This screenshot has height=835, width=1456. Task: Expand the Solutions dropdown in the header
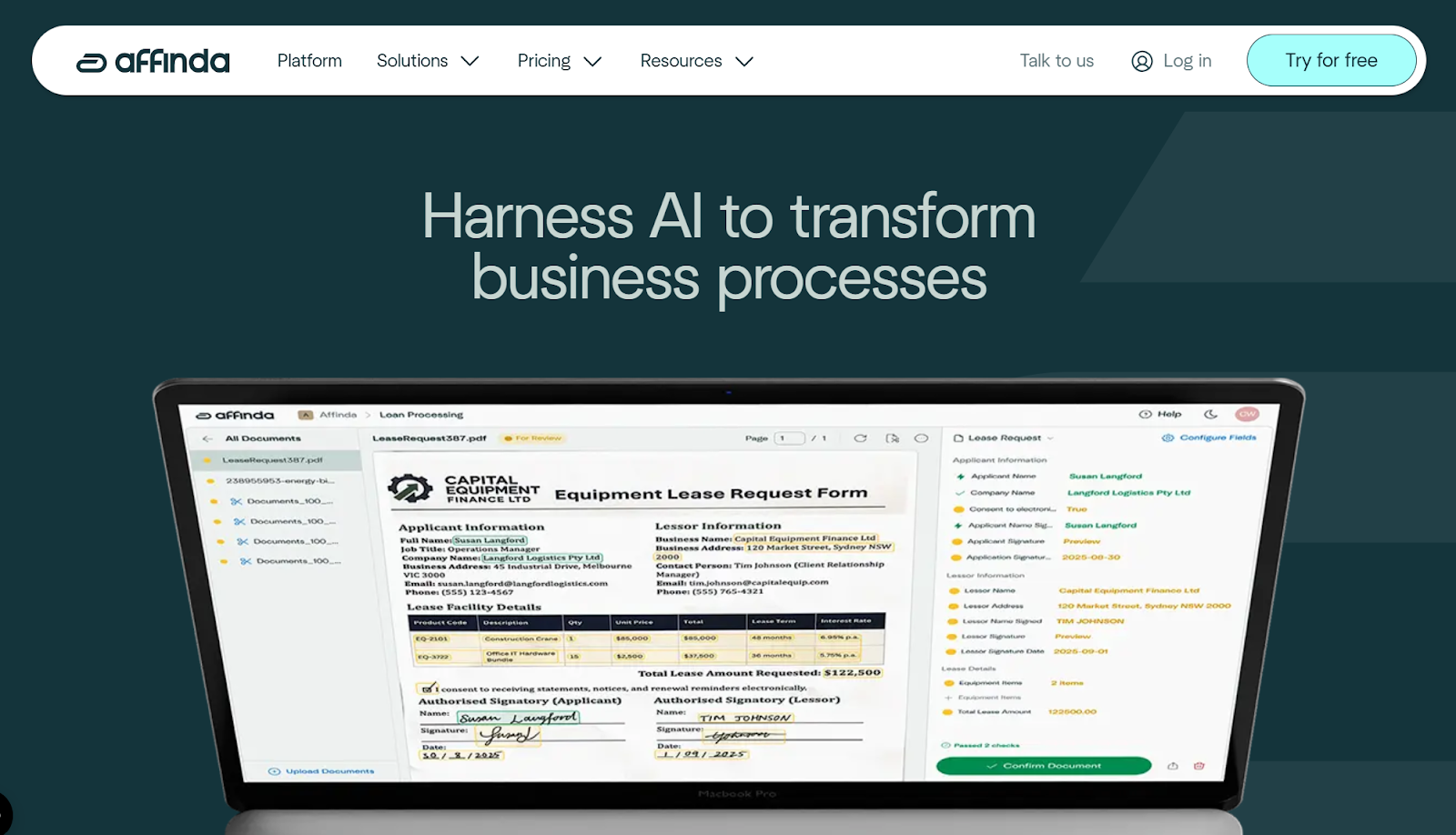tap(428, 61)
